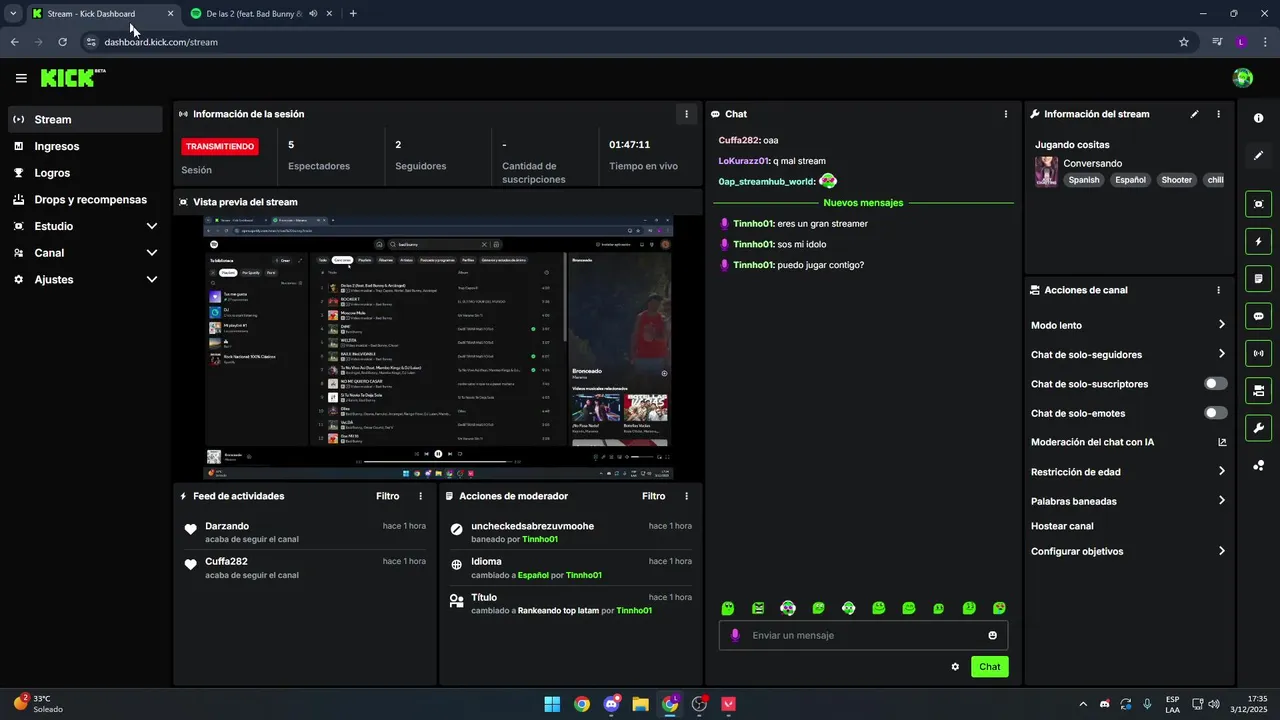Insert the headphones emote with purple glasses
Image resolution: width=1280 pixels, height=720 pixels.
click(788, 608)
